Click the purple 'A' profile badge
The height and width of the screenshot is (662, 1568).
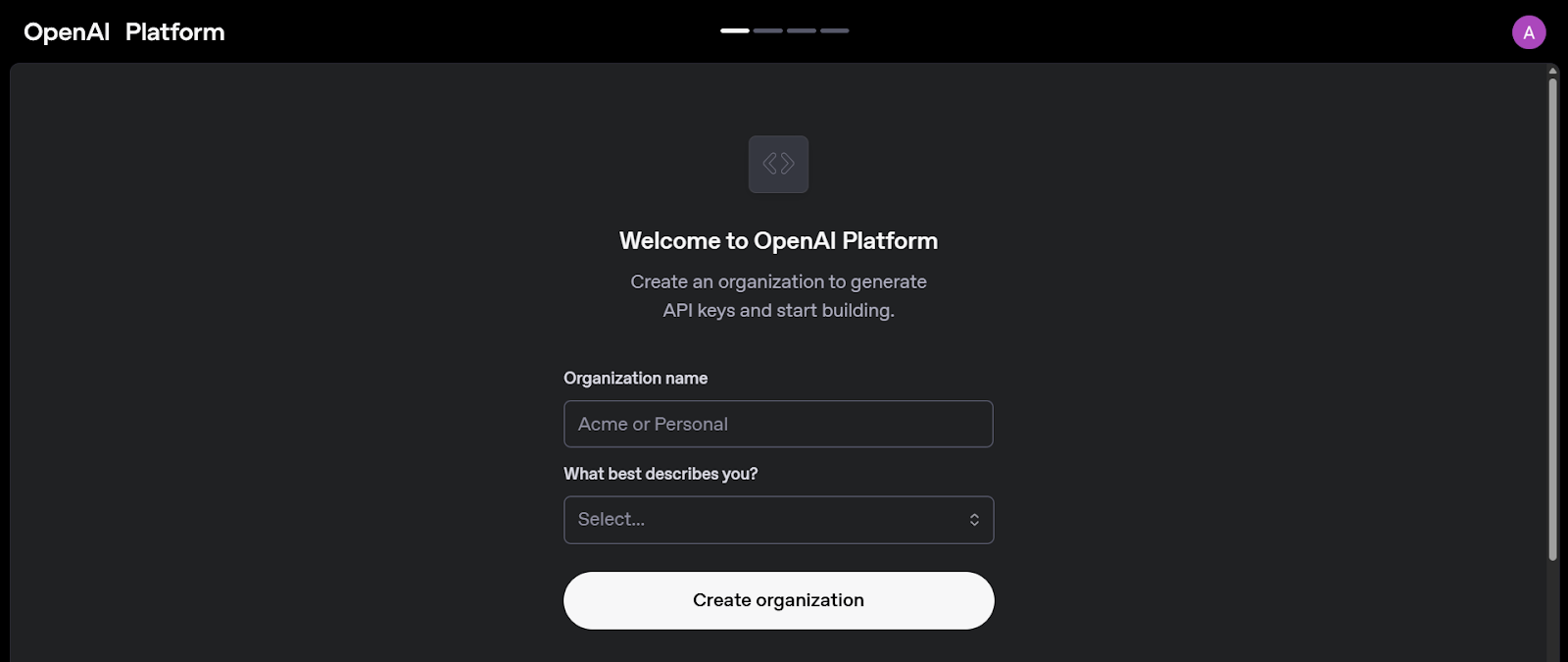click(1530, 31)
